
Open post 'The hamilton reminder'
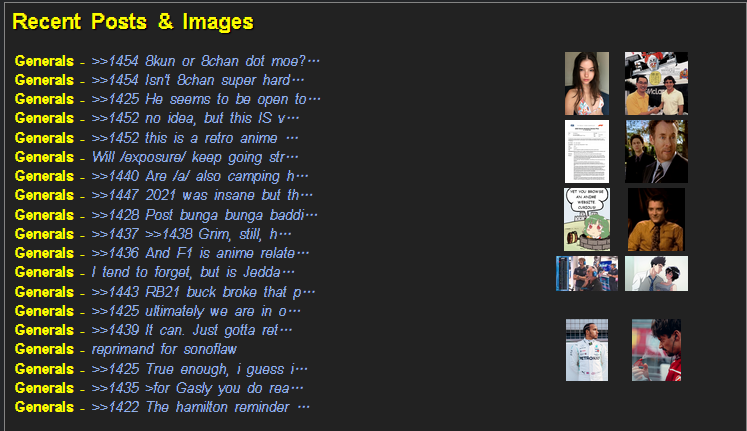point(200,407)
